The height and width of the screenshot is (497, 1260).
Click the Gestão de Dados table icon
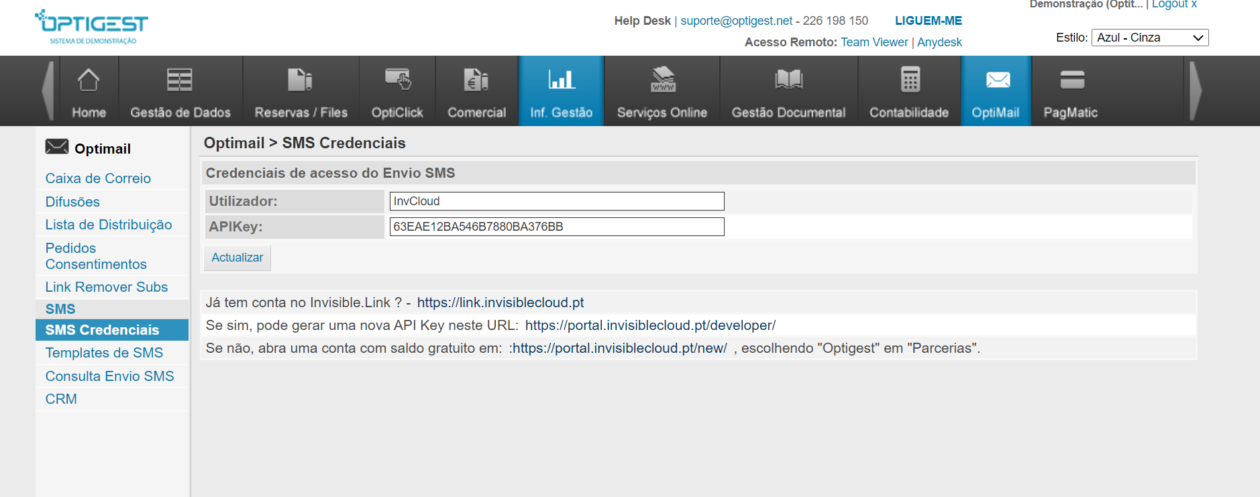(180, 80)
